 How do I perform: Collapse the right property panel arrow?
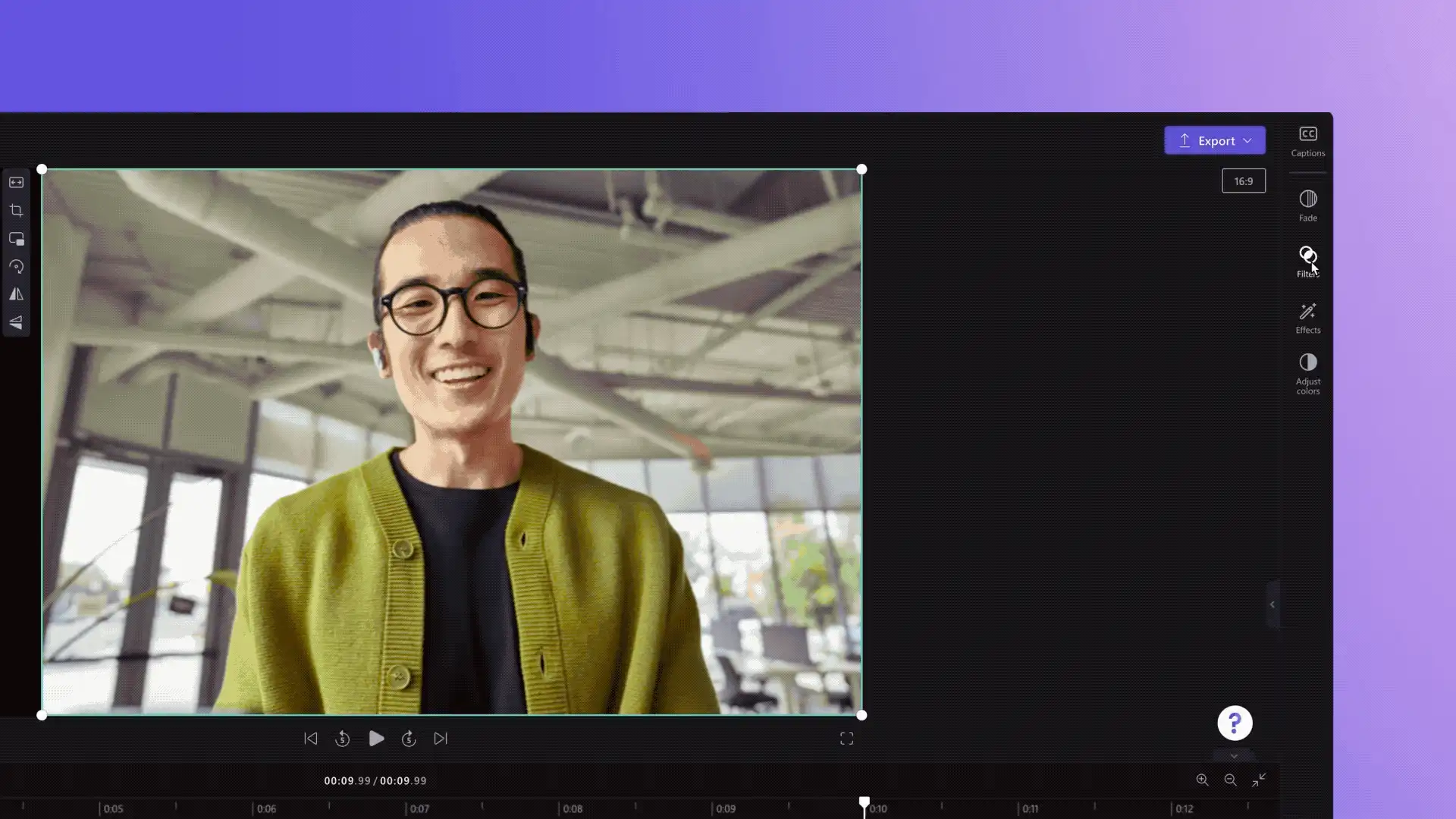pos(1272,604)
